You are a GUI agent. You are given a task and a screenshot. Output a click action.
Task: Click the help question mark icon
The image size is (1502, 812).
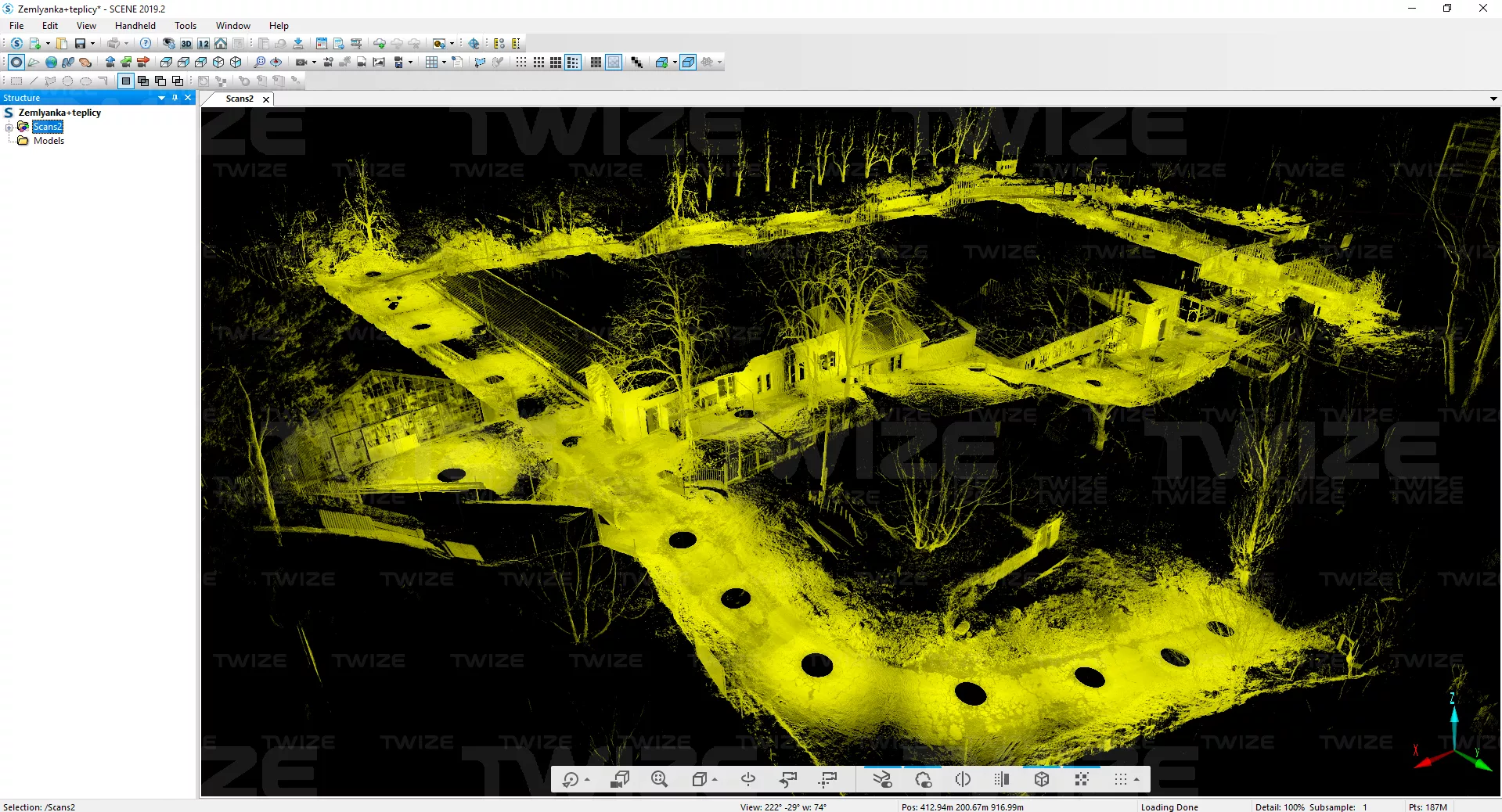coord(146,44)
